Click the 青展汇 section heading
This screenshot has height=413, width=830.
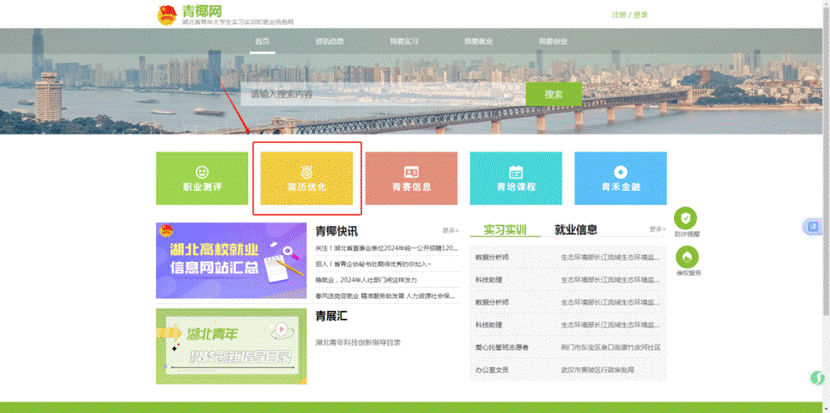331,317
